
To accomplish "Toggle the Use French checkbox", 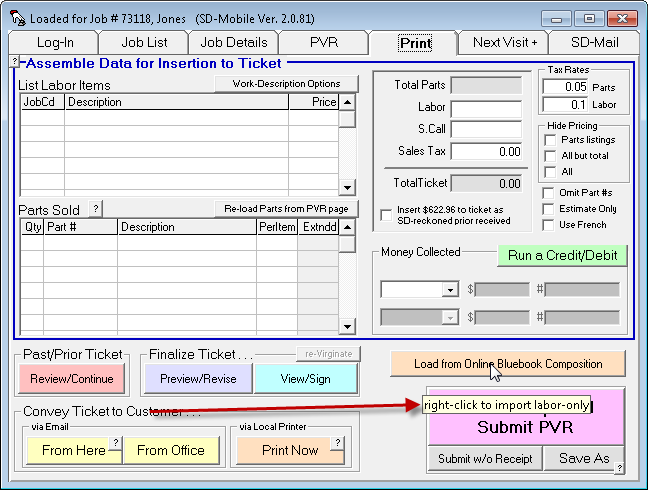I will click(x=550, y=225).
